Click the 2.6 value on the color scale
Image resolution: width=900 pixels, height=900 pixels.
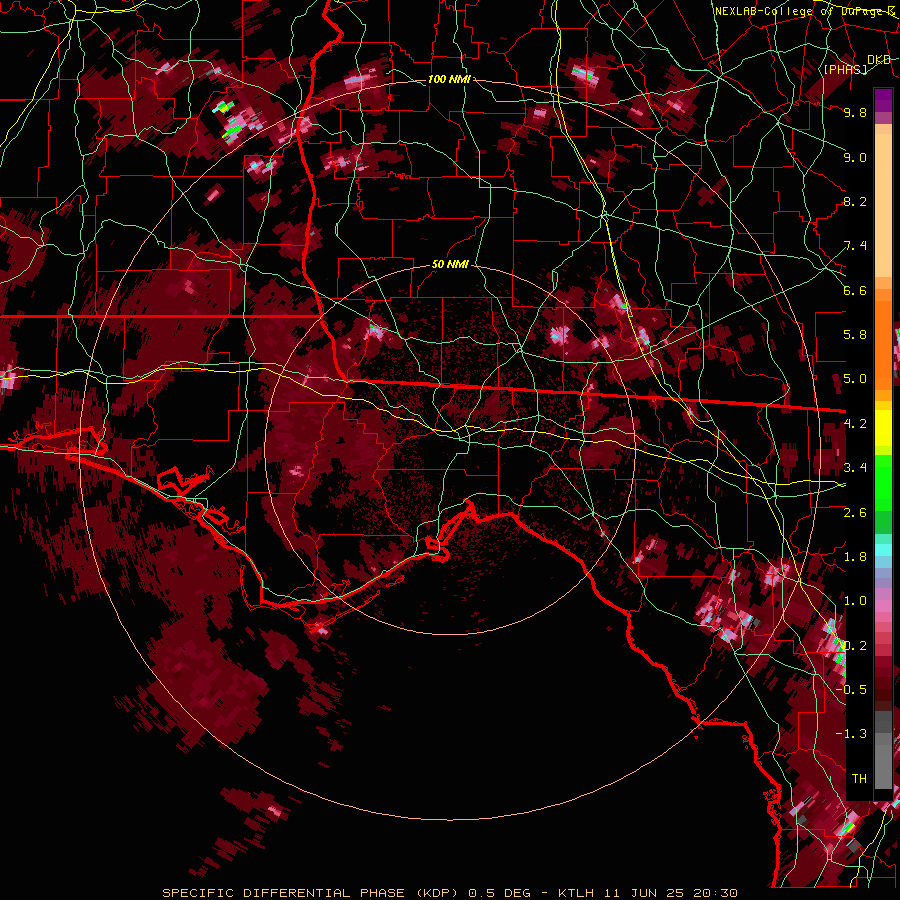coord(855,512)
